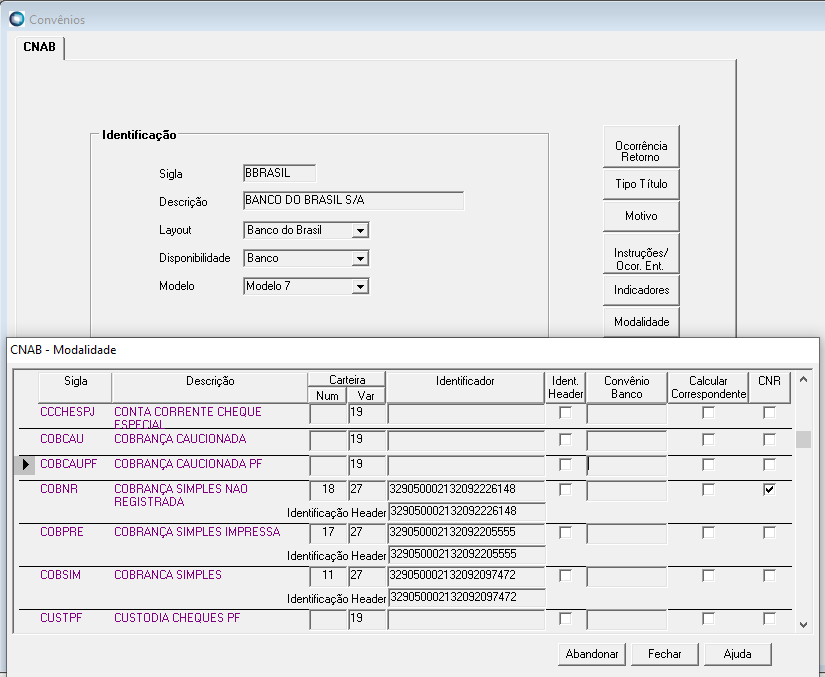Screen dimensions: 825x677
Task: Click into the Sigla BBRASIL field
Action: coord(279,173)
